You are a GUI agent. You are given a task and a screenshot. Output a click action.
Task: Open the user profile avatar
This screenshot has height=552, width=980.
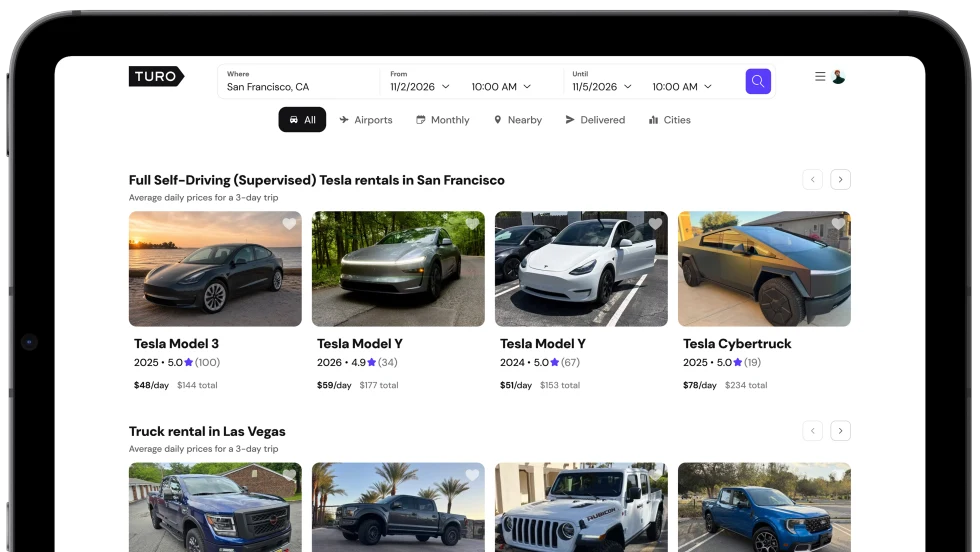(x=839, y=77)
